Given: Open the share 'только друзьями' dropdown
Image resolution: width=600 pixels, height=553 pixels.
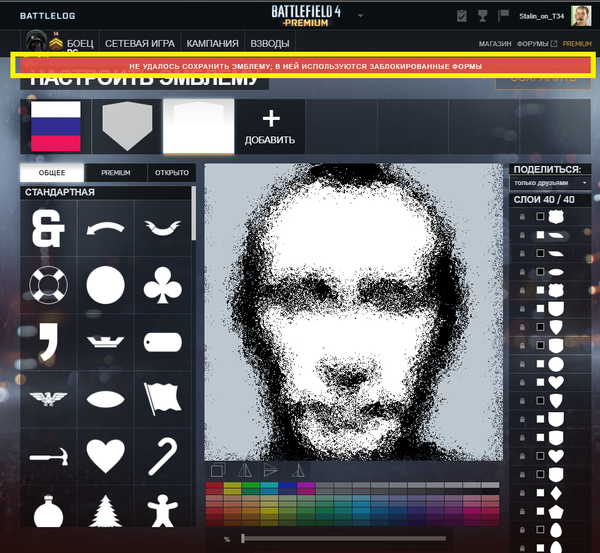Looking at the screenshot, I should click(553, 184).
